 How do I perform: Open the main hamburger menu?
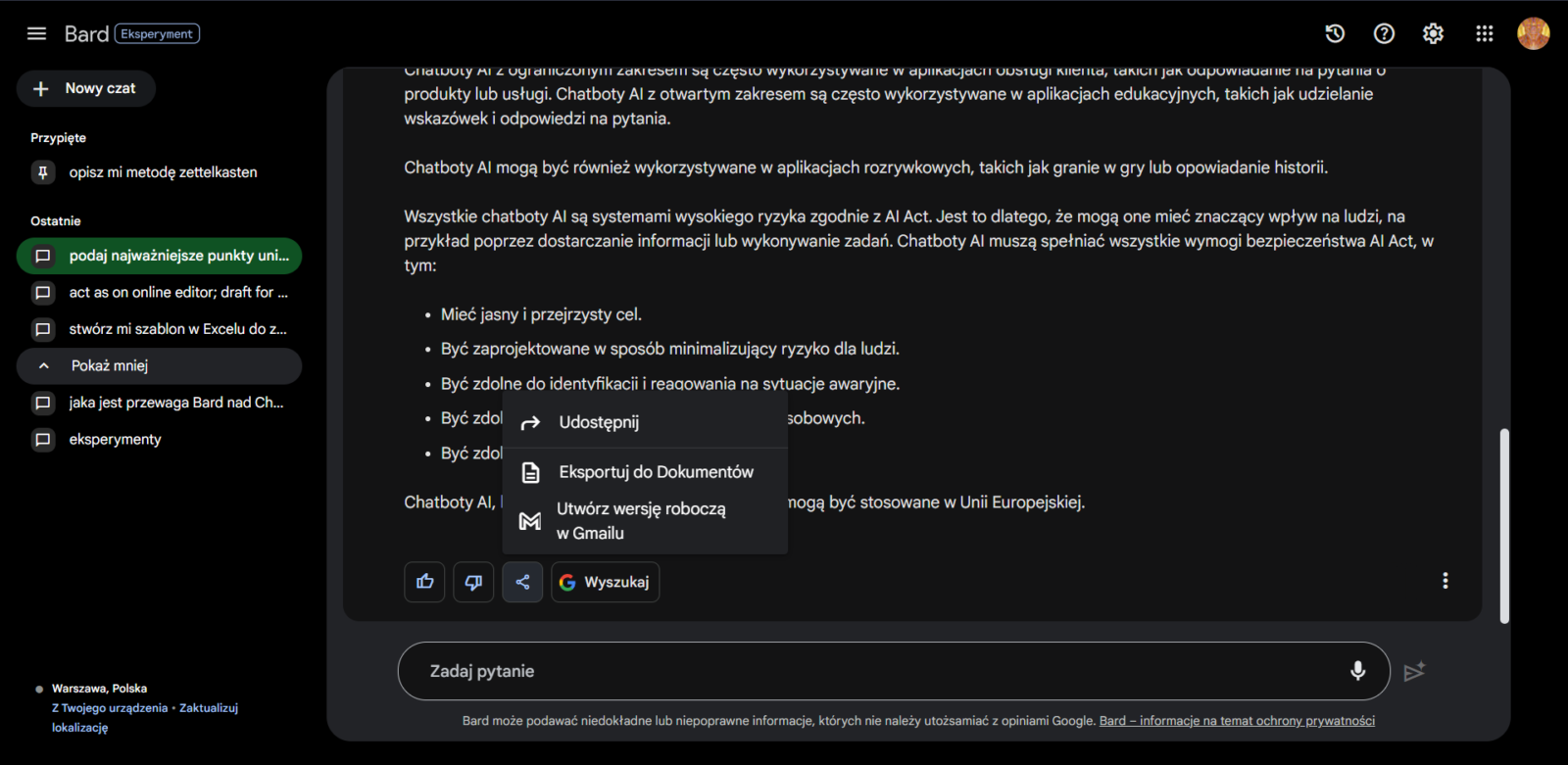(x=36, y=33)
